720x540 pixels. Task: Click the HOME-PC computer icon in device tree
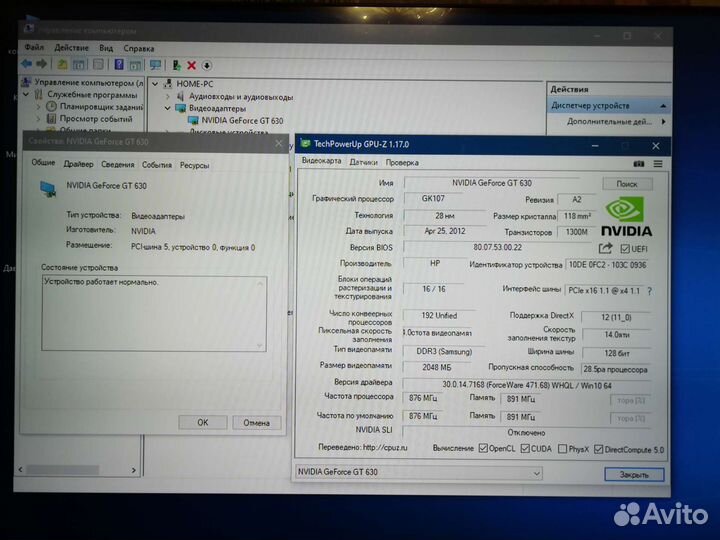click(169, 84)
